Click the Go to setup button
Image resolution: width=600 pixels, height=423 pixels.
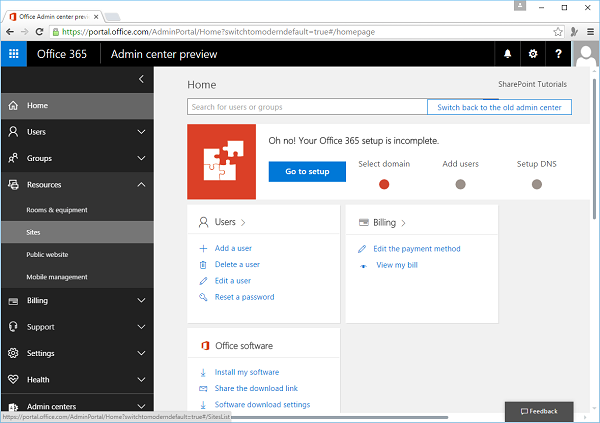(307, 171)
